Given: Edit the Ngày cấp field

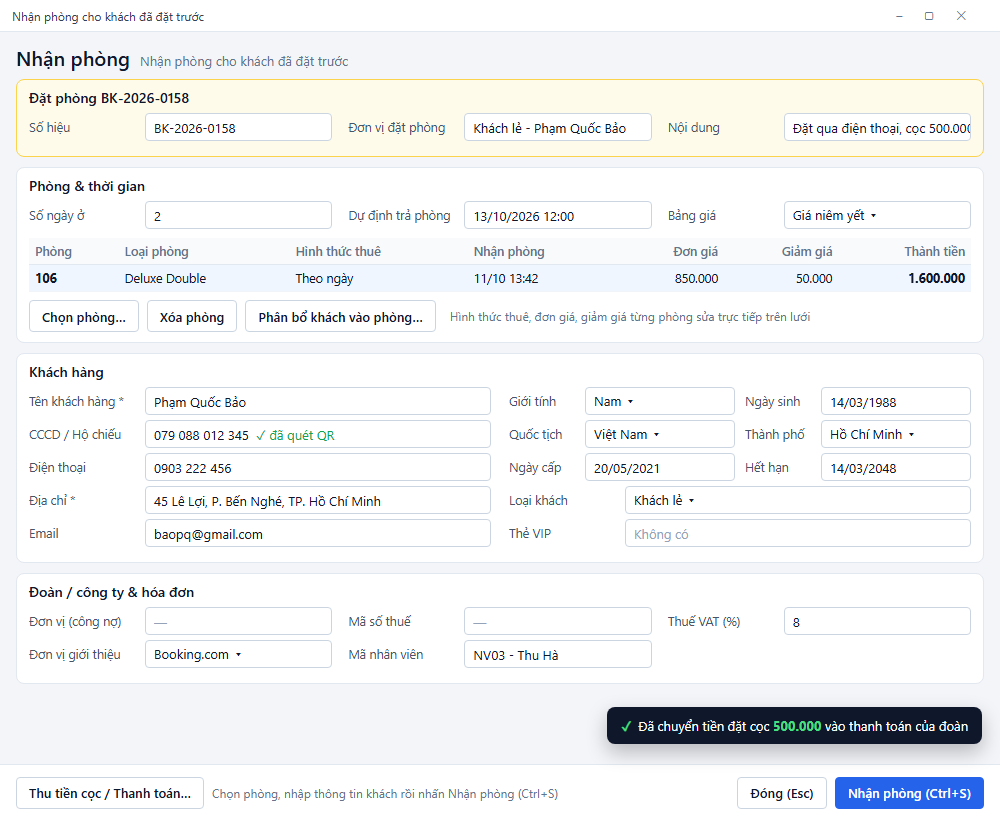Looking at the screenshot, I should coord(659,467).
